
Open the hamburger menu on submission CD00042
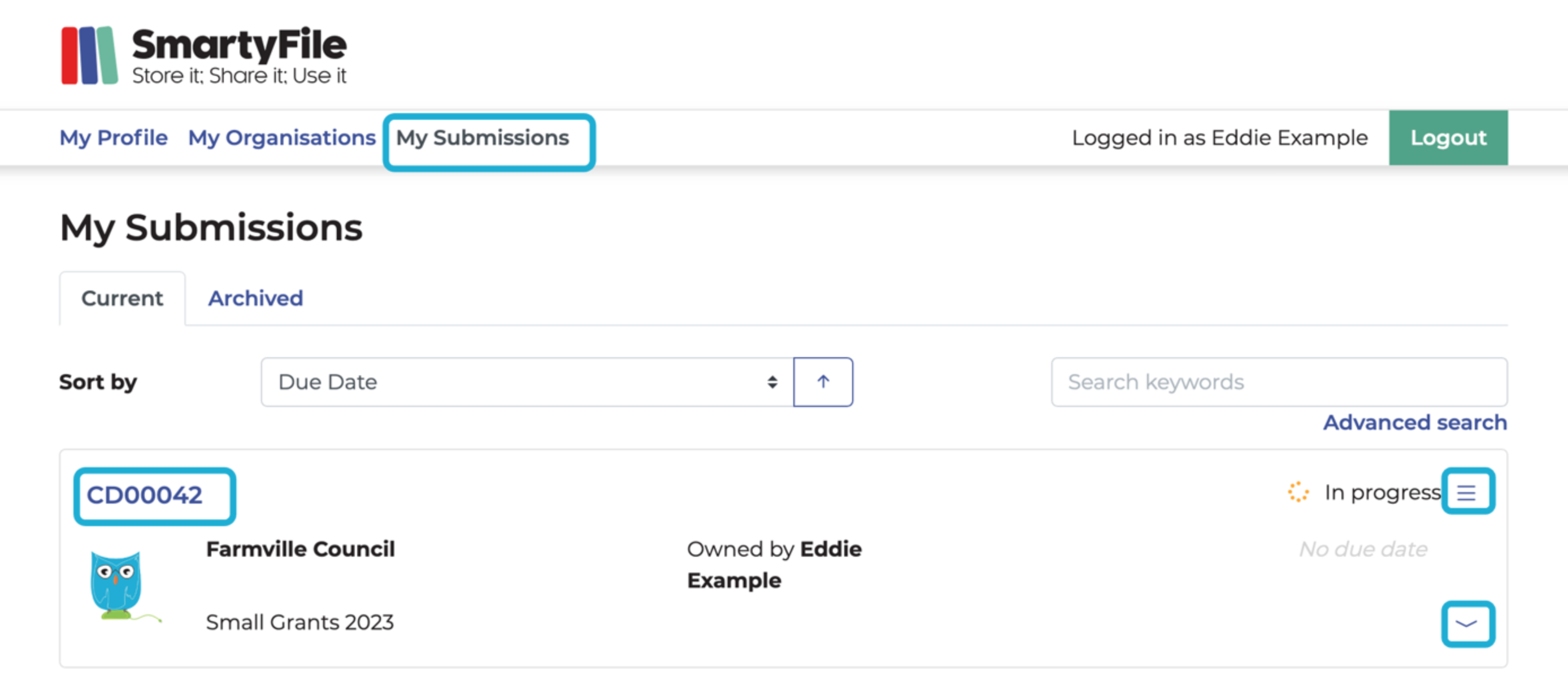tap(1466, 492)
